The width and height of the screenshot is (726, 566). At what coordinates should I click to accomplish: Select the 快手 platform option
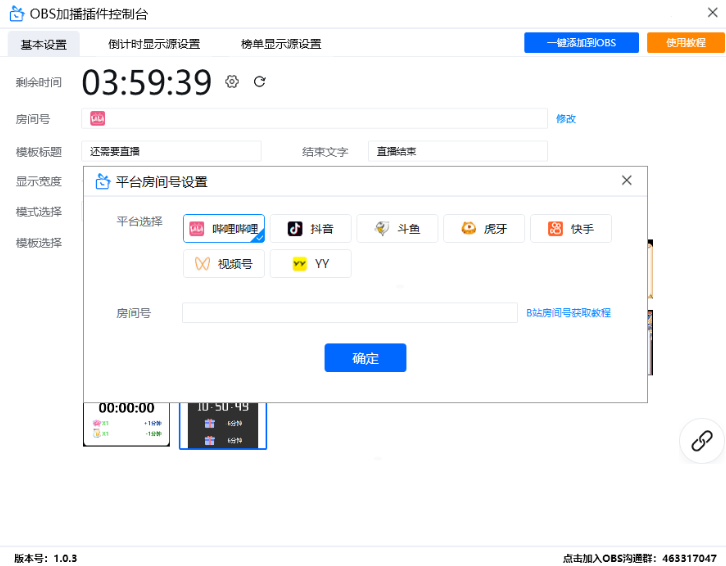coord(570,229)
